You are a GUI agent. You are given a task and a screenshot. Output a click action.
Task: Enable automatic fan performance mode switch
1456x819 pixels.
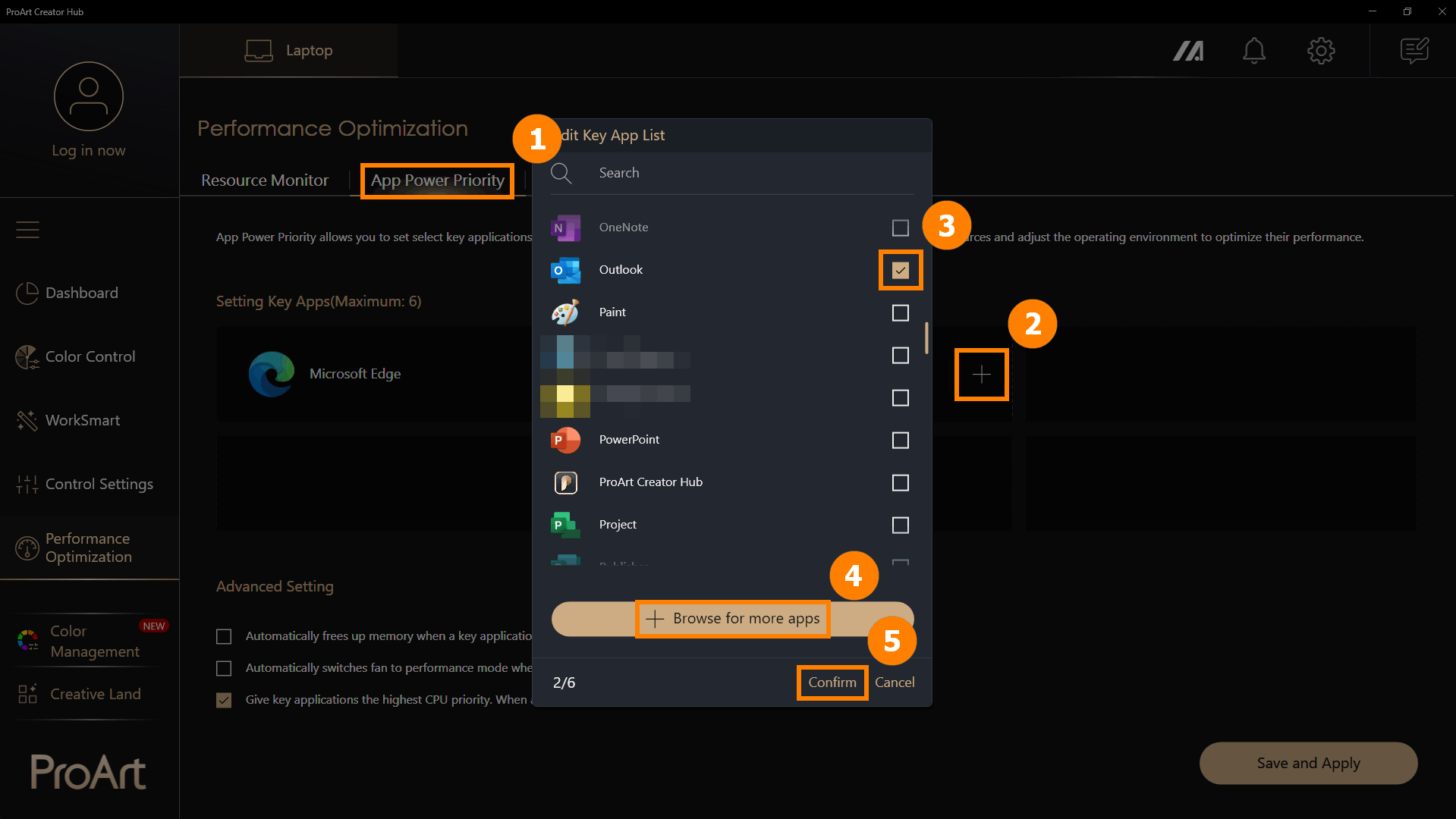pyautogui.click(x=224, y=668)
